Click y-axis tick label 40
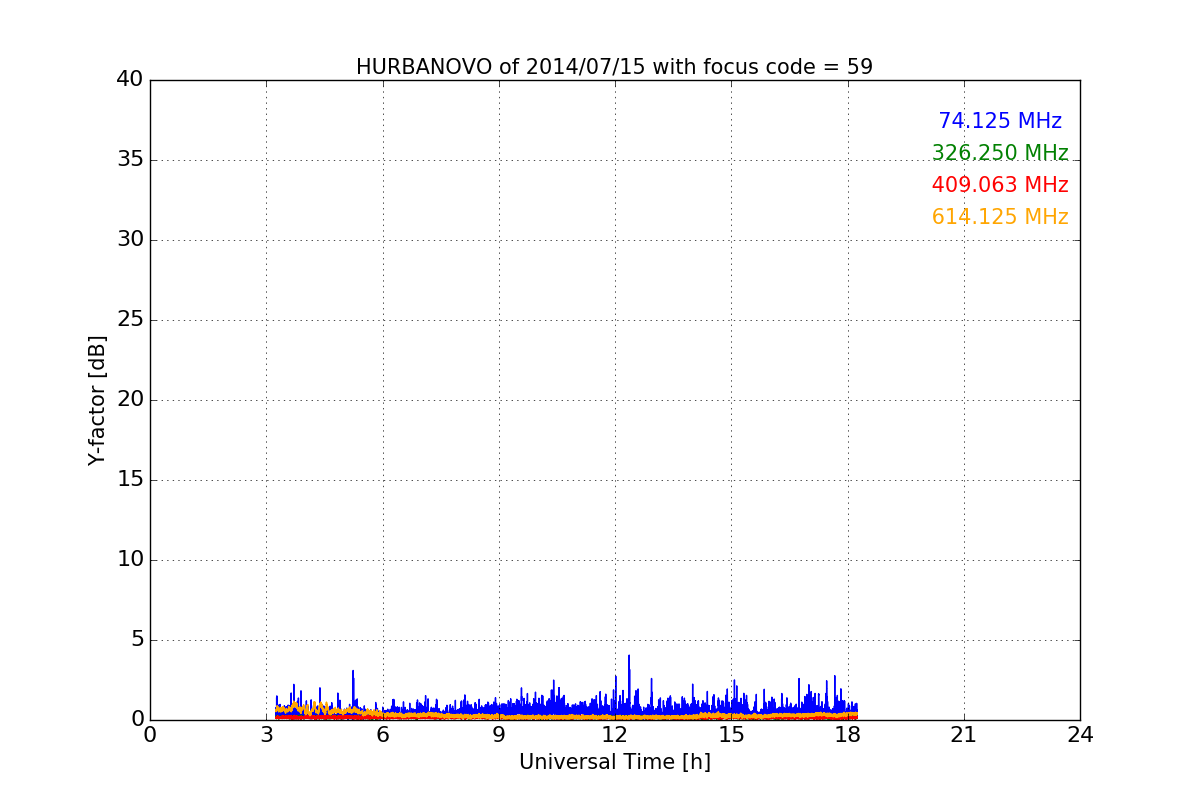The image size is (1200, 800). (130, 79)
